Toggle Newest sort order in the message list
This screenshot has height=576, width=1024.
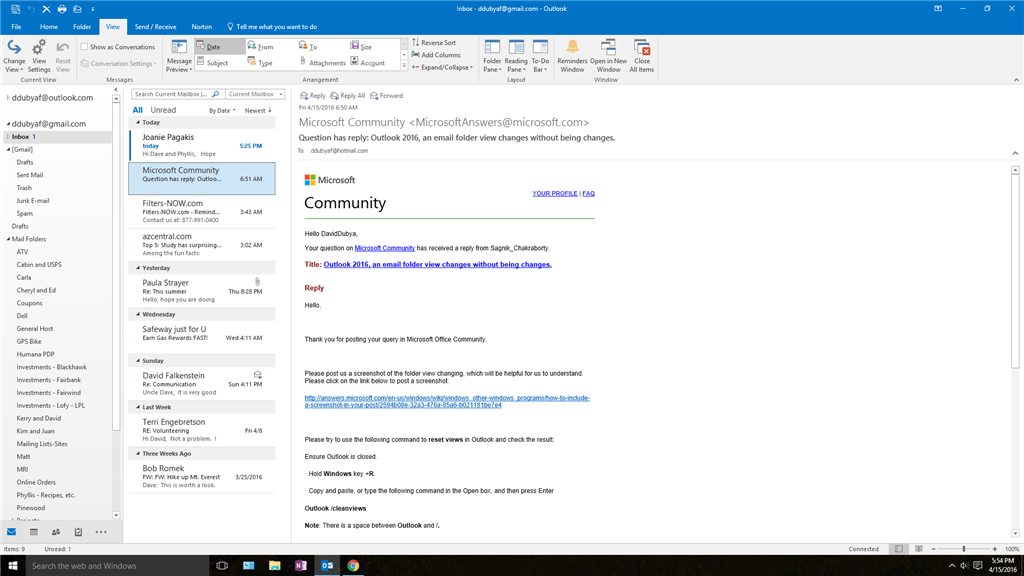click(258, 110)
